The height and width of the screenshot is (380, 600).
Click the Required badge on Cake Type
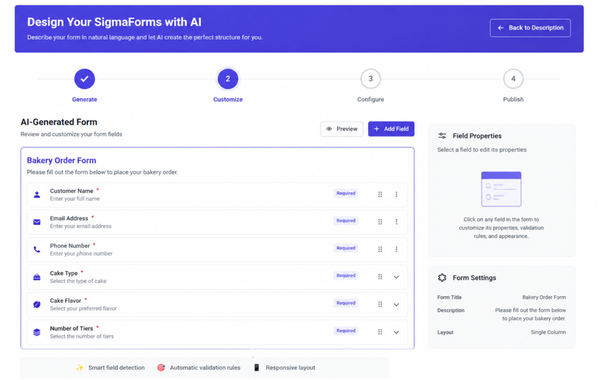click(x=346, y=276)
